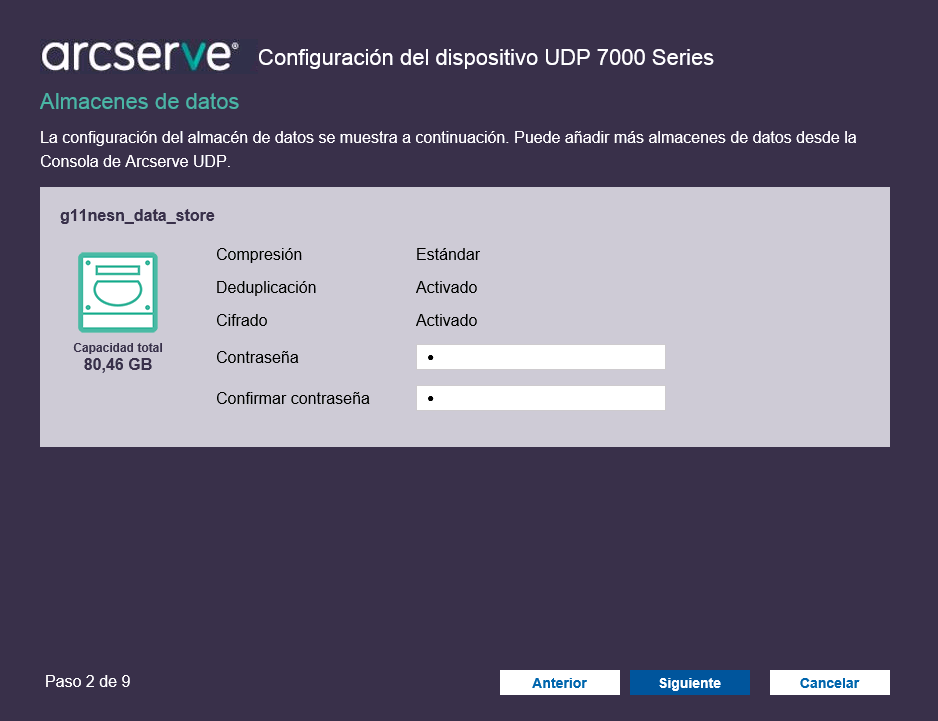Focus the Confirmar contraseña field
938x721 pixels.
point(540,398)
